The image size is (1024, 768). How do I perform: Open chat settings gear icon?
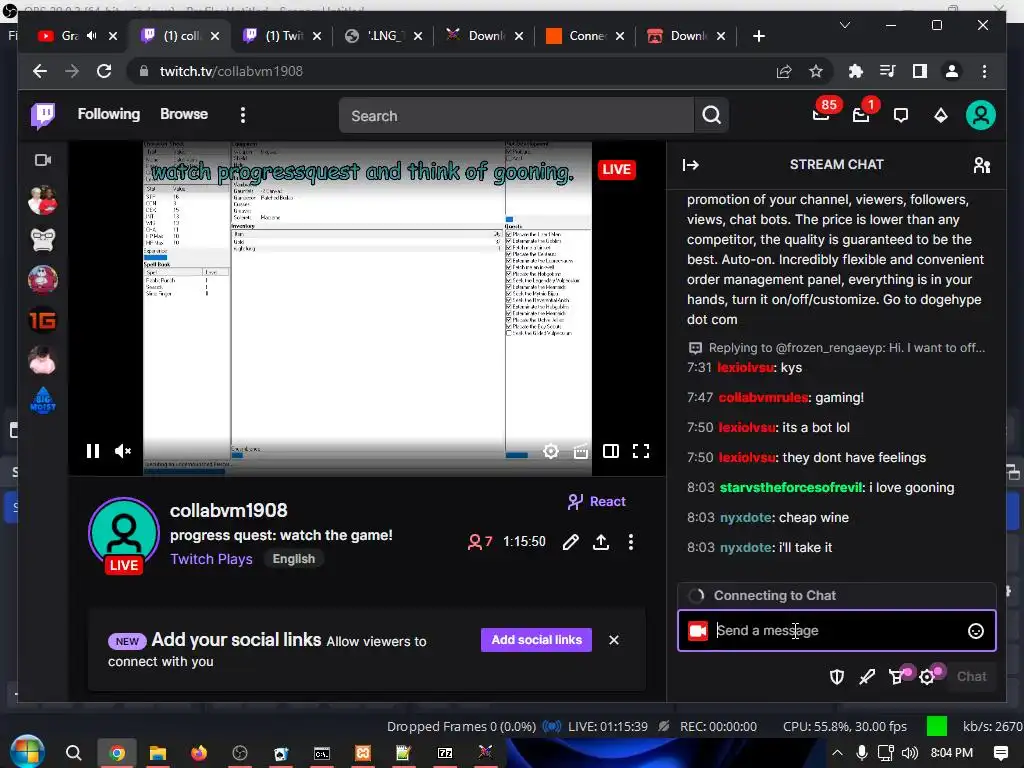(x=927, y=677)
